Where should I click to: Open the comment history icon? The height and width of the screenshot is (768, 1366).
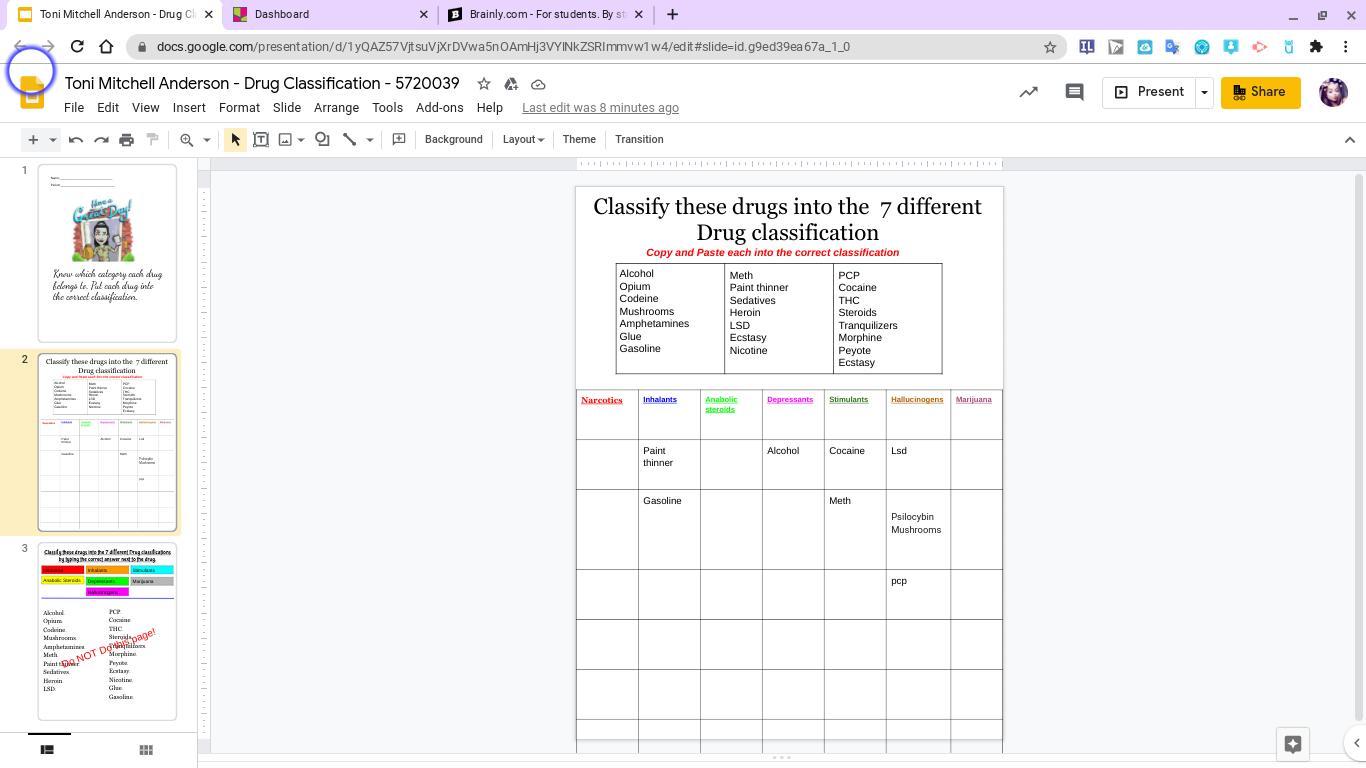pos(1075,92)
